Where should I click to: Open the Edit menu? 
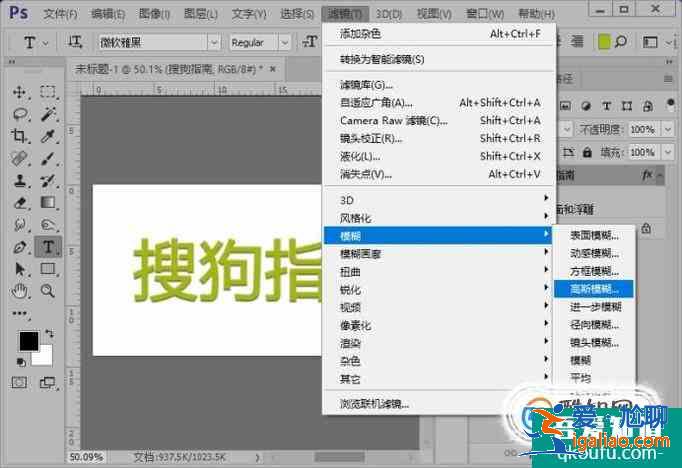click(108, 14)
